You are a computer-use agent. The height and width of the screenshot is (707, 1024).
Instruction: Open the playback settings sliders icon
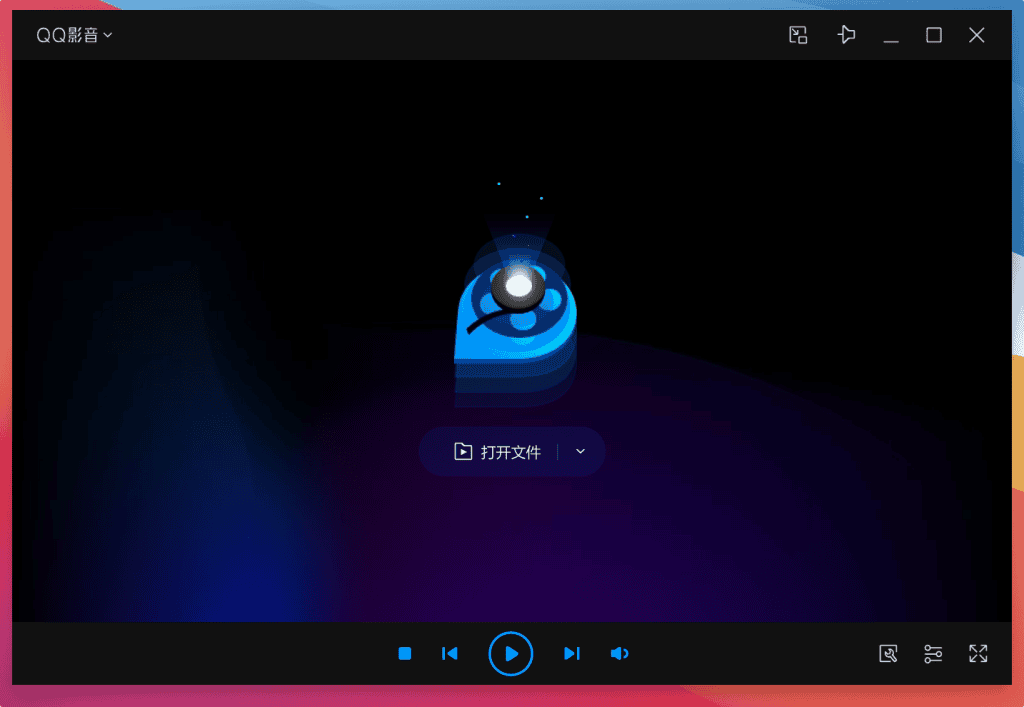[x=933, y=653]
